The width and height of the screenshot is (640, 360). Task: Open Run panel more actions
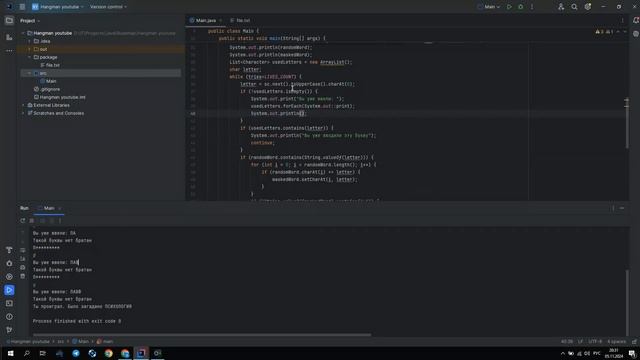point(60,220)
